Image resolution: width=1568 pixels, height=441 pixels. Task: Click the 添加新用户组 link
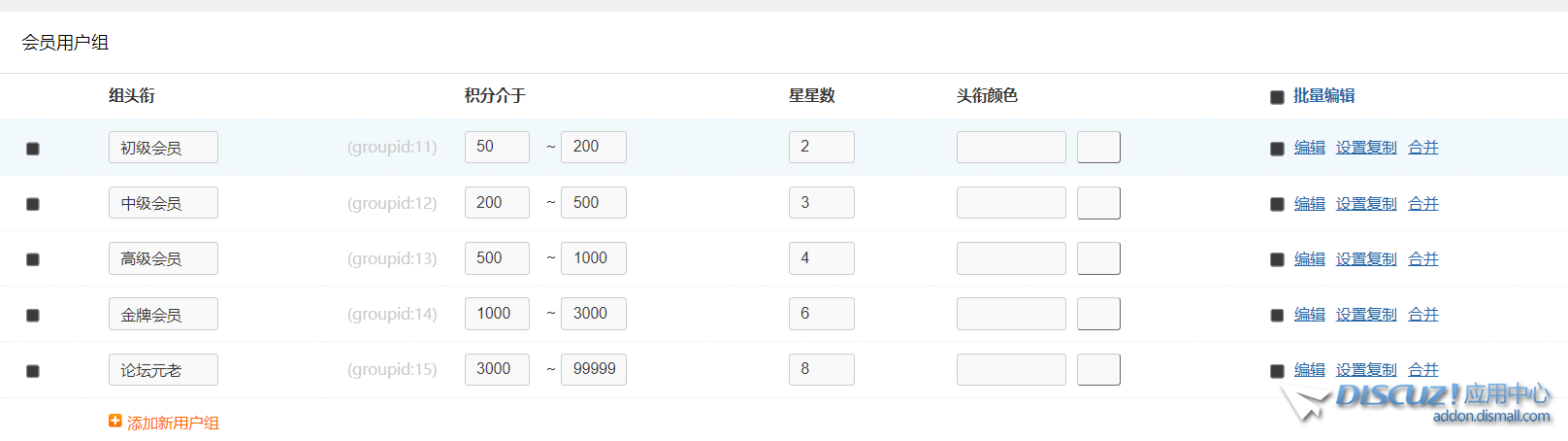click(173, 423)
